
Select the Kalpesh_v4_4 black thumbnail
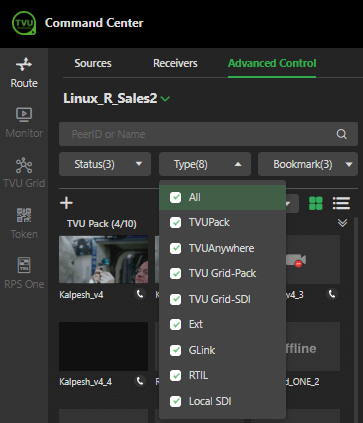[104, 346]
